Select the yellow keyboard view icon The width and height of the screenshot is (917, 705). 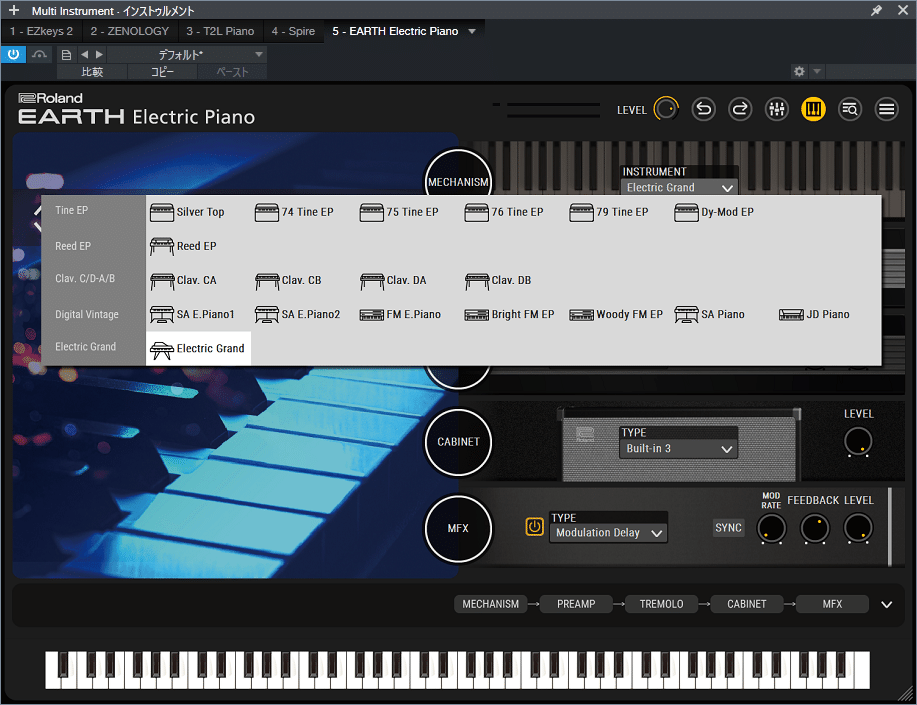(x=813, y=109)
